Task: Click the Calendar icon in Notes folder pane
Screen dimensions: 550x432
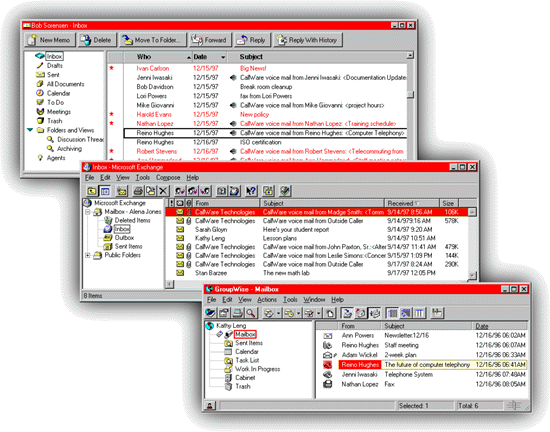Action: [x=40, y=93]
